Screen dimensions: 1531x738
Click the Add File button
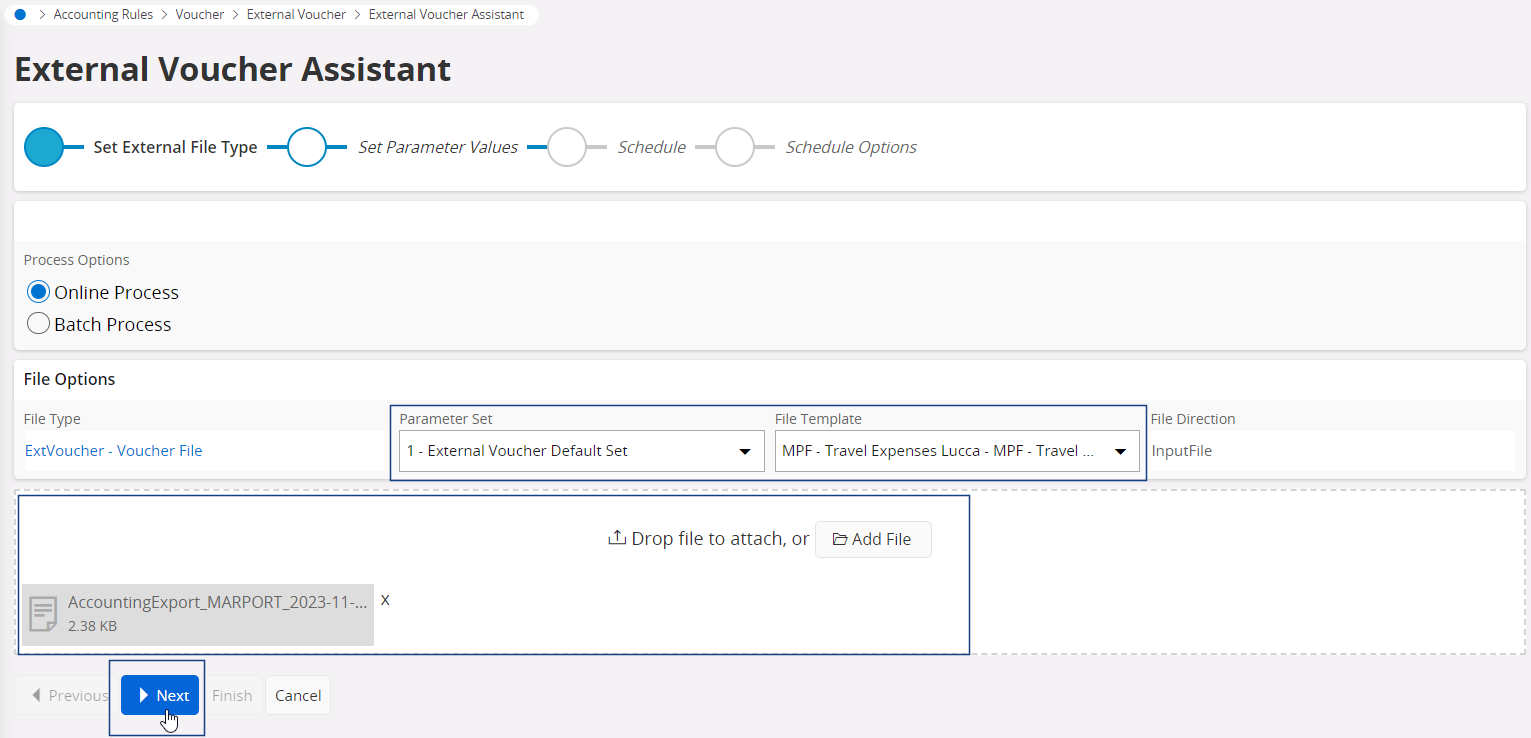[873, 539]
